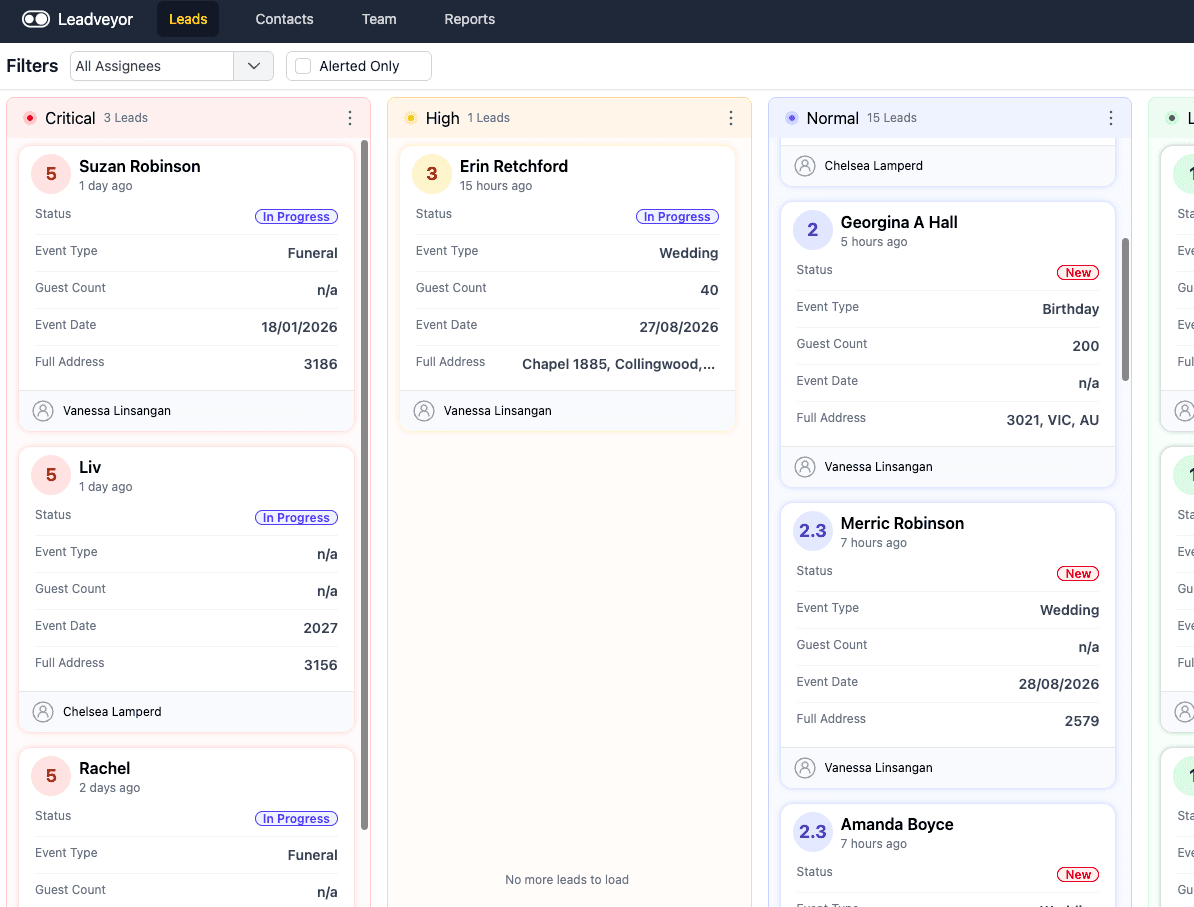Image resolution: width=1194 pixels, height=907 pixels.
Task: Open the All Assignees dropdown
Action: tap(253, 65)
